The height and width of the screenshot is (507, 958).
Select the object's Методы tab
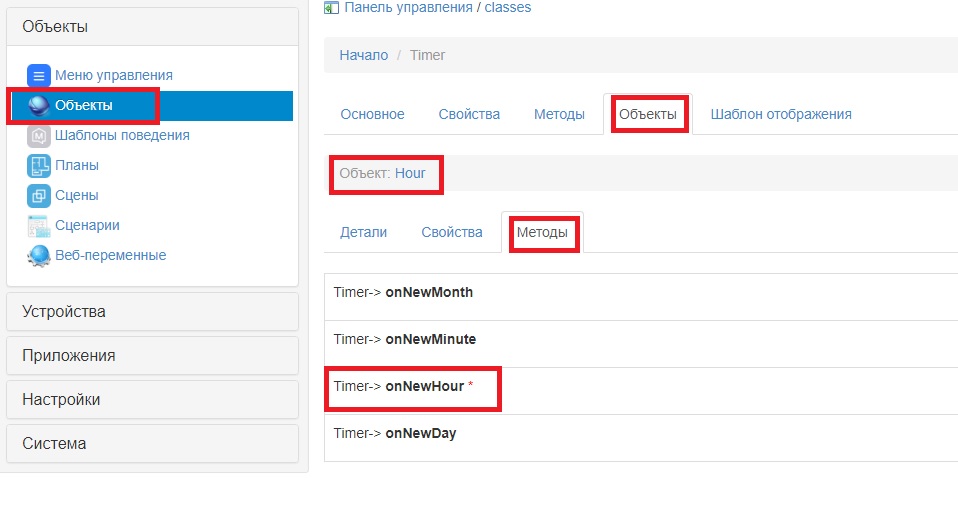pos(542,232)
